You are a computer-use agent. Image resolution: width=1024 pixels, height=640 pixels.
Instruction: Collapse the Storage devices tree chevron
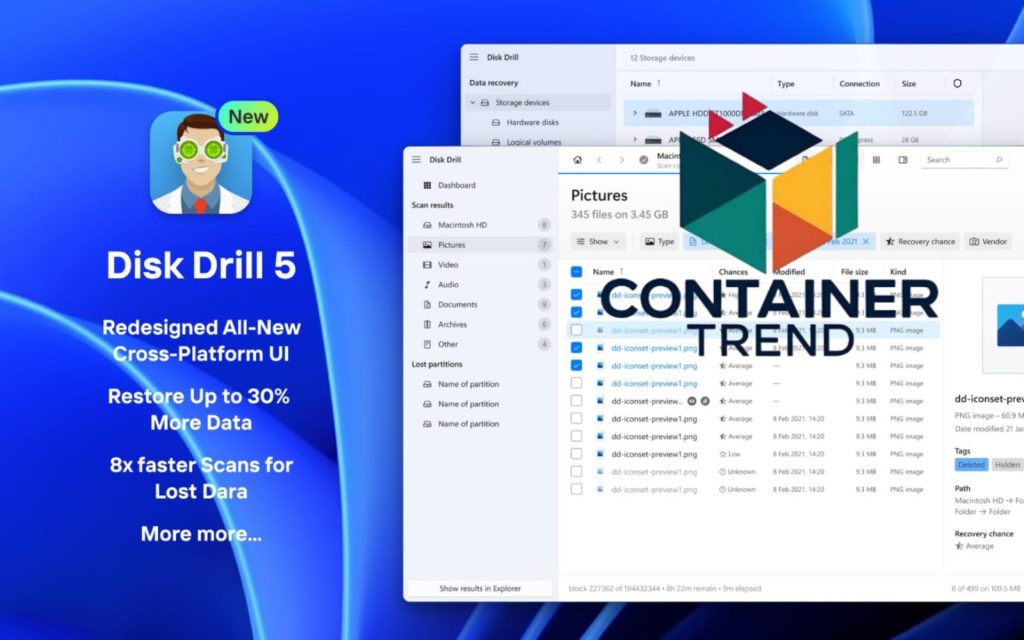tap(473, 103)
